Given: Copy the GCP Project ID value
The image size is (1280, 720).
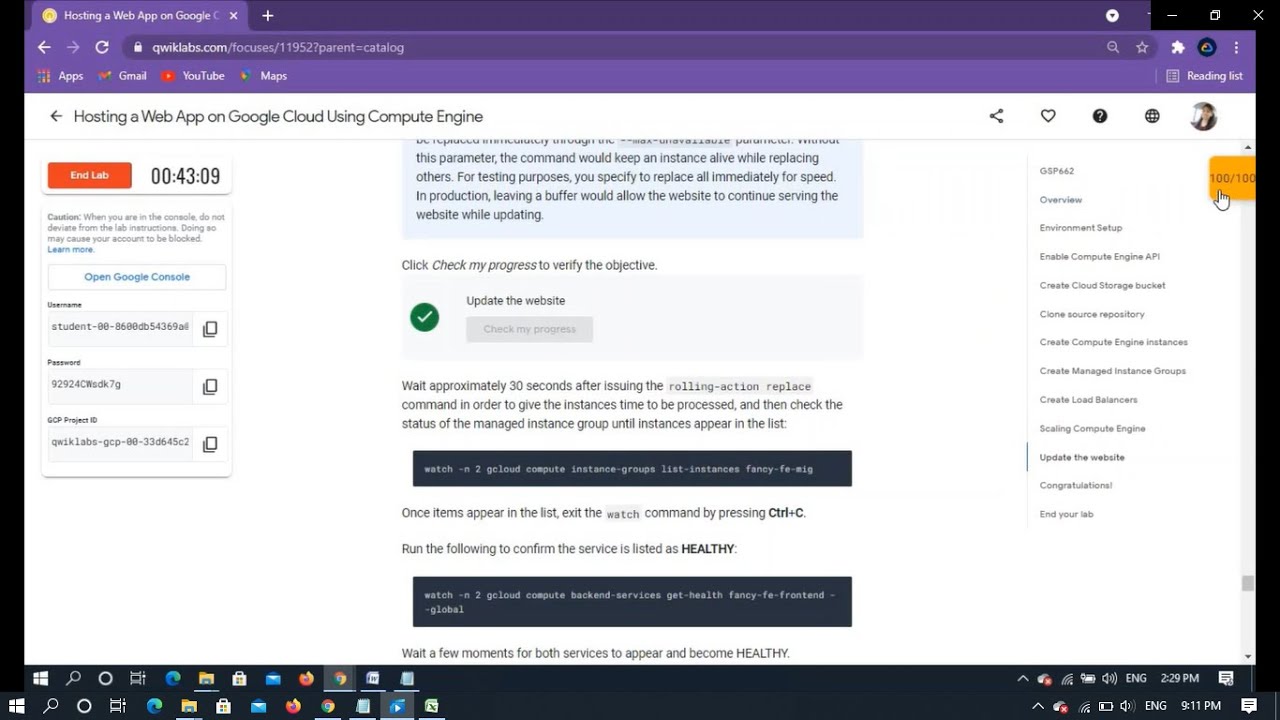Looking at the screenshot, I should point(210,444).
